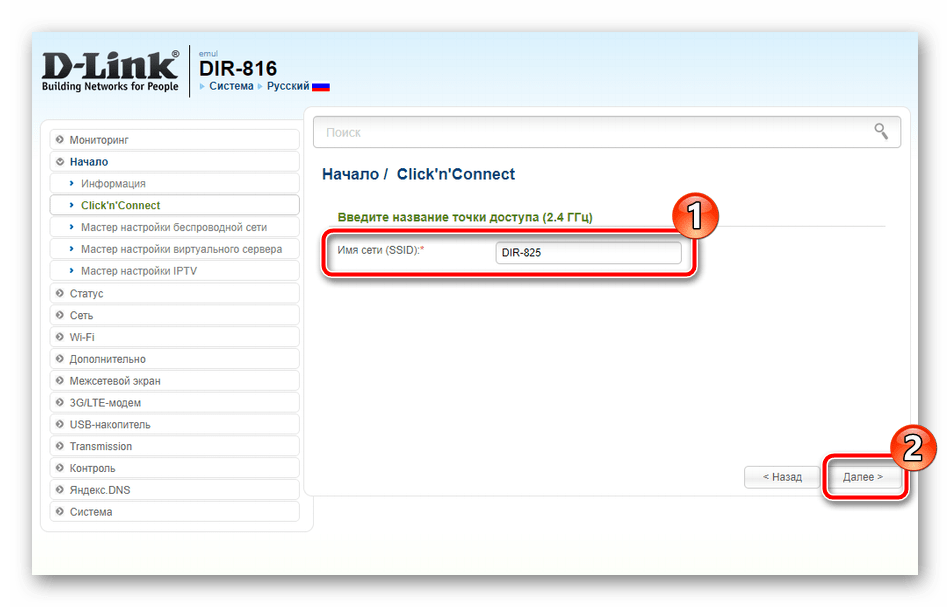Open the 3G/LTE-модем menu item

tap(174, 402)
